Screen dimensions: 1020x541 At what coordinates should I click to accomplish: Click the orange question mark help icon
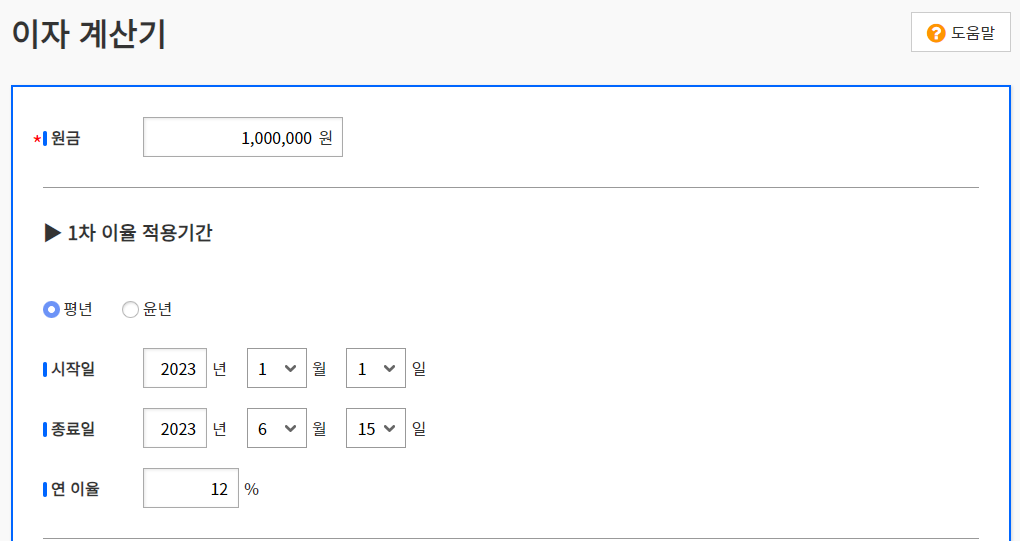click(935, 33)
